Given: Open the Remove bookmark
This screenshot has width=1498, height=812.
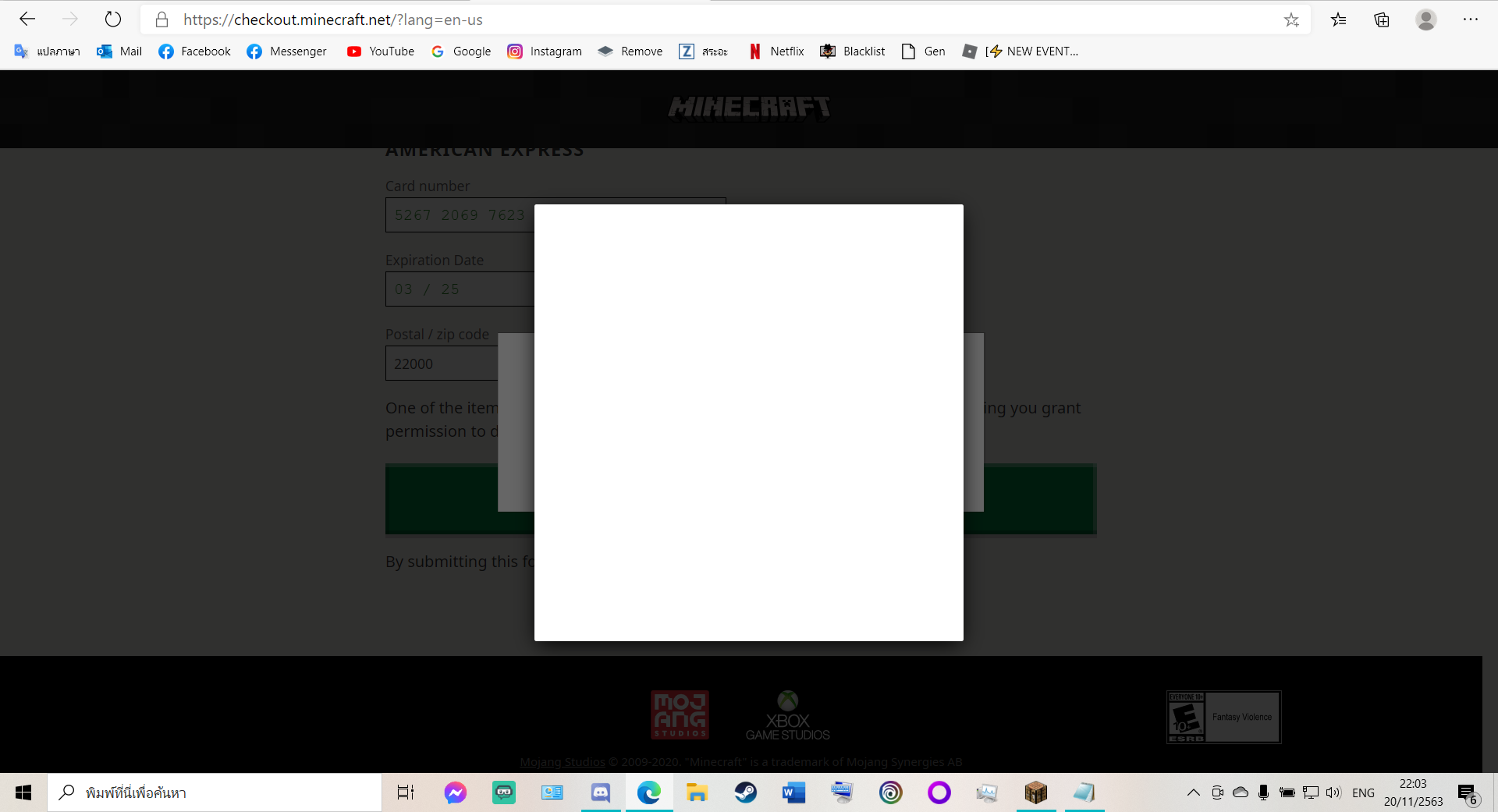Looking at the screenshot, I should coord(630,51).
